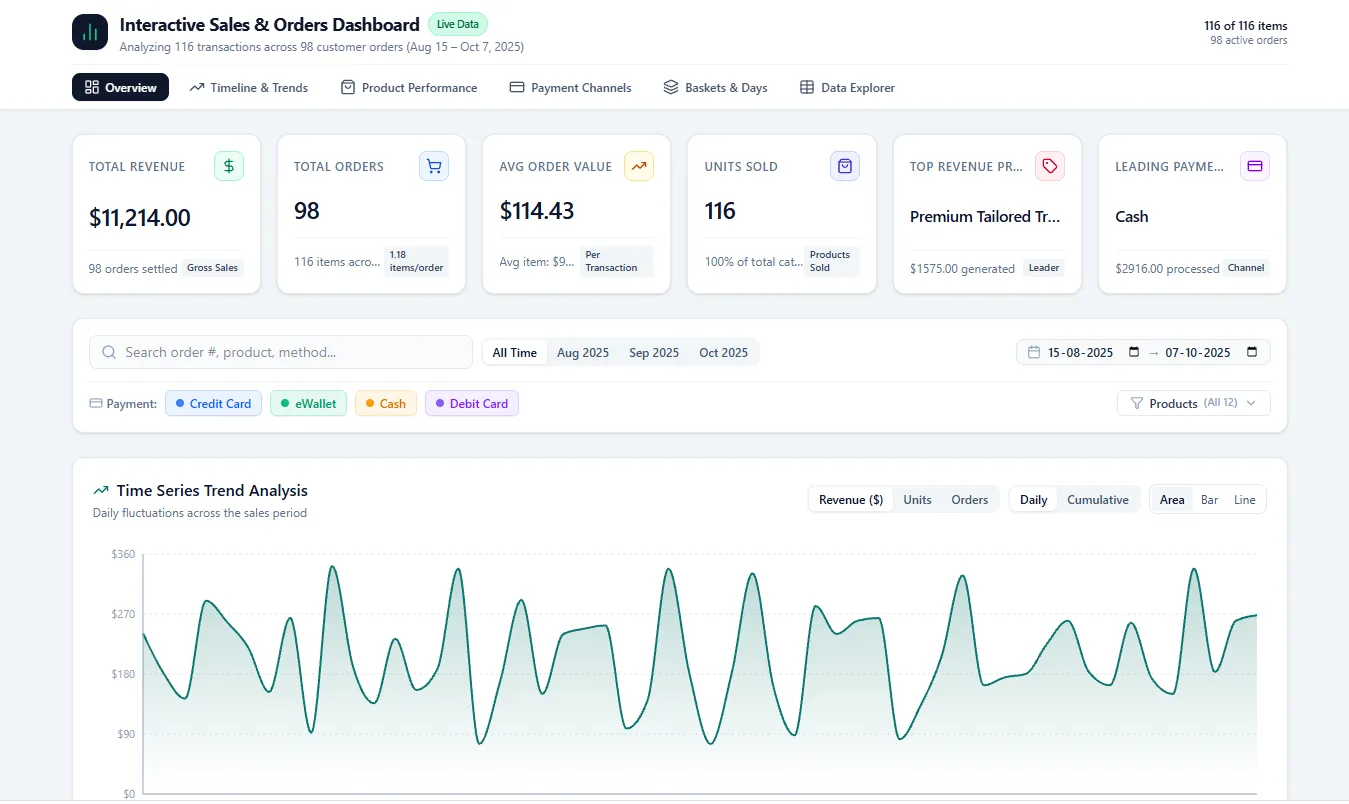Filter to Sep 2025
1349x804 pixels.
(x=654, y=352)
